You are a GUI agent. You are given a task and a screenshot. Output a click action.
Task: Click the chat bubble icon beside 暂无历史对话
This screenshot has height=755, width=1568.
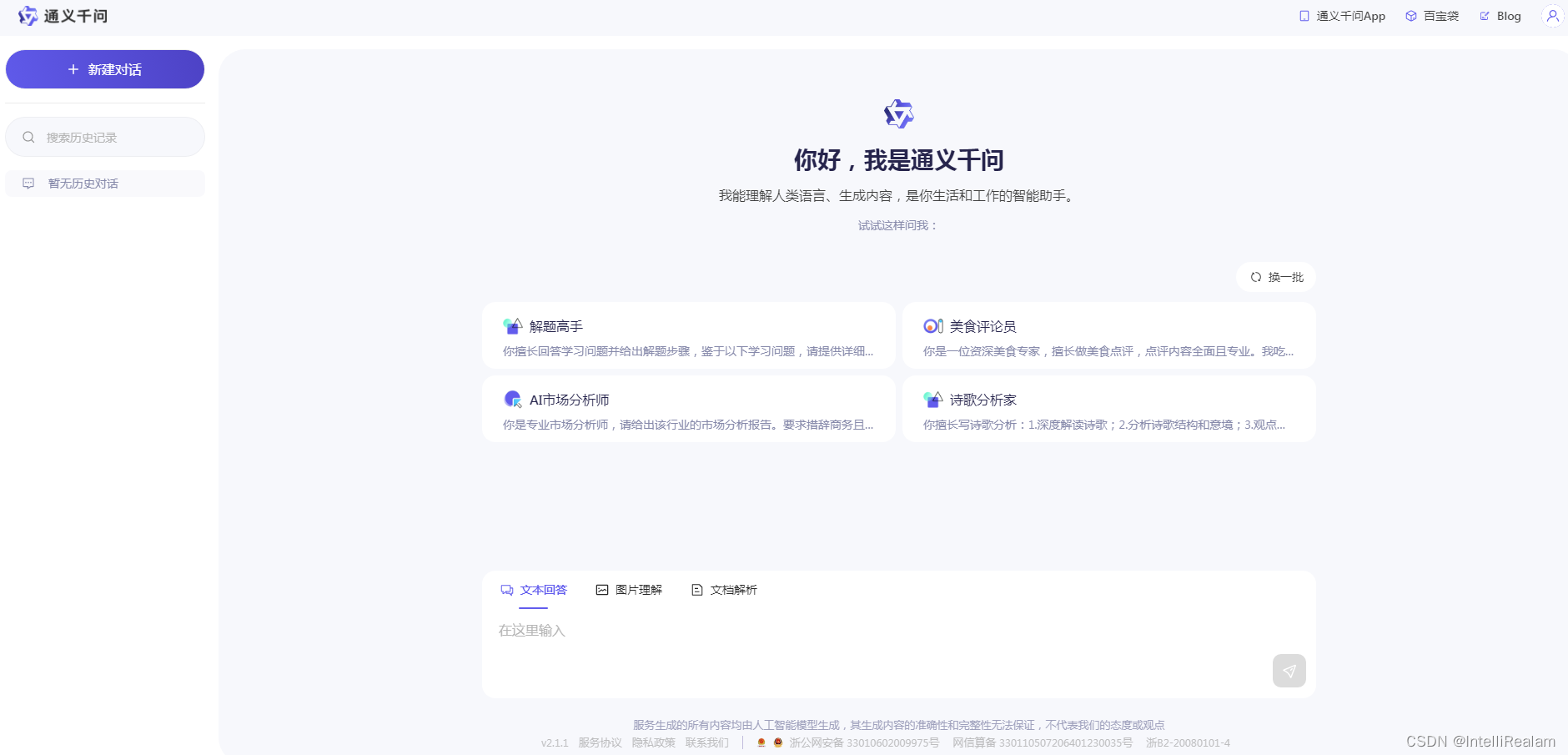28,184
